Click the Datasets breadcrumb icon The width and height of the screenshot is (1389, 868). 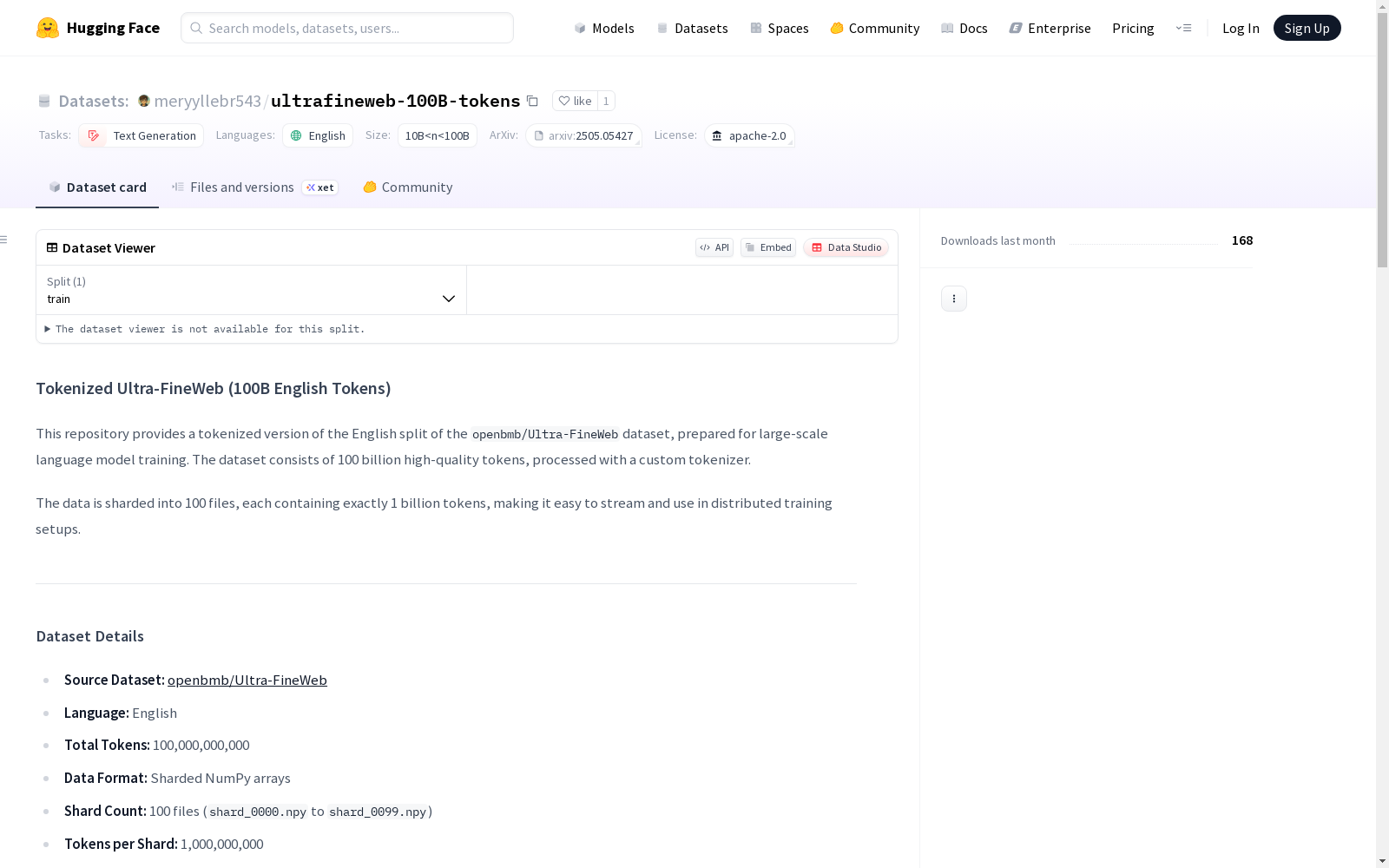pyautogui.click(x=44, y=101)
